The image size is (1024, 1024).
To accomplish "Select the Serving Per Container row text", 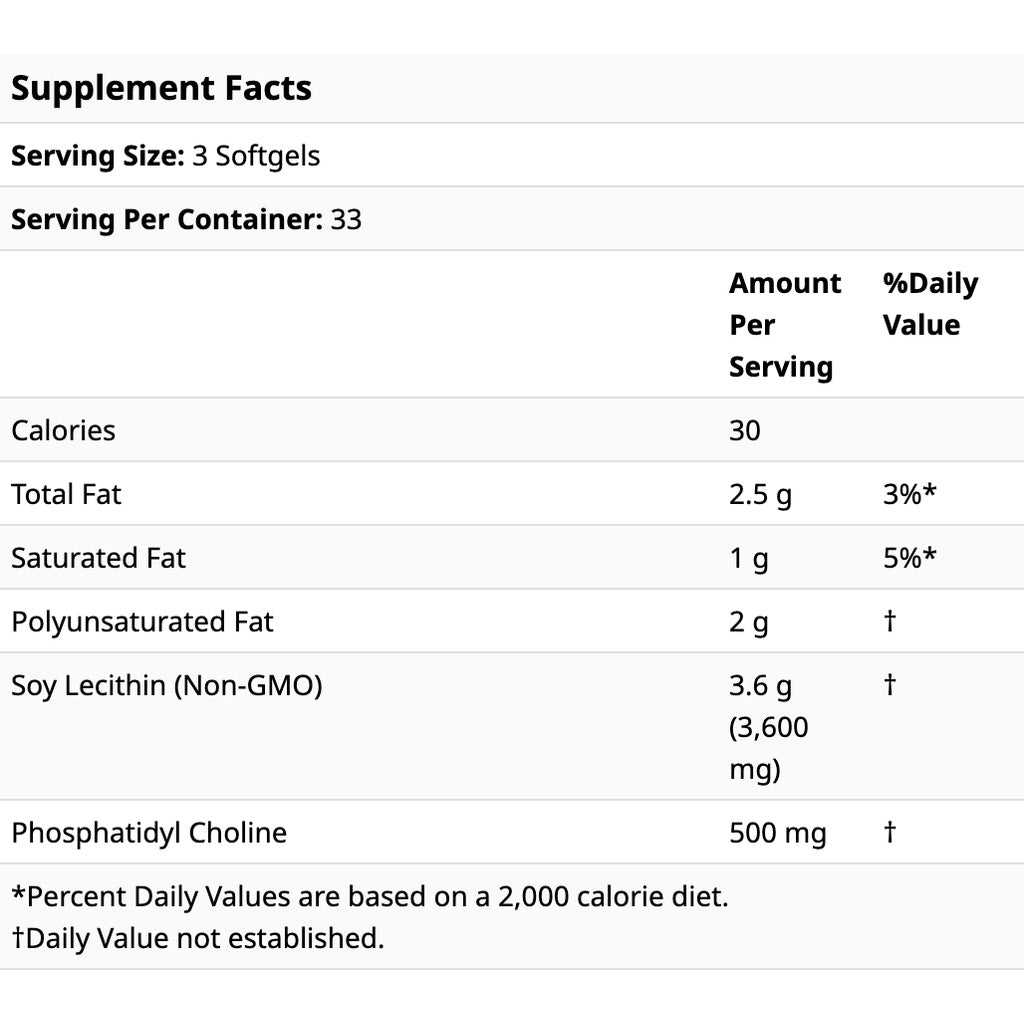I will [186, 219].
